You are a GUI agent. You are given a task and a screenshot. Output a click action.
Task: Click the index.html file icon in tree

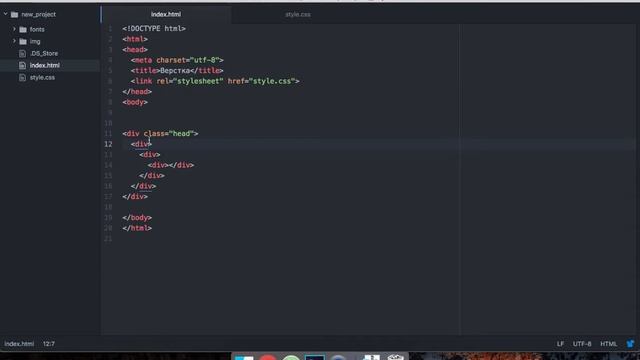click(22, 65)
